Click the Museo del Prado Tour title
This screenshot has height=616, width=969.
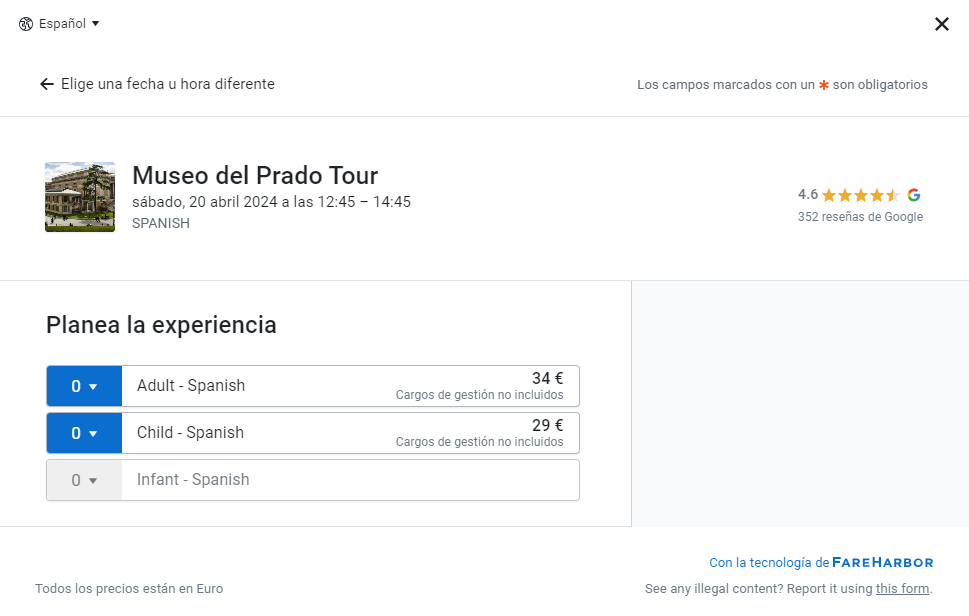(x=255, y=176)
